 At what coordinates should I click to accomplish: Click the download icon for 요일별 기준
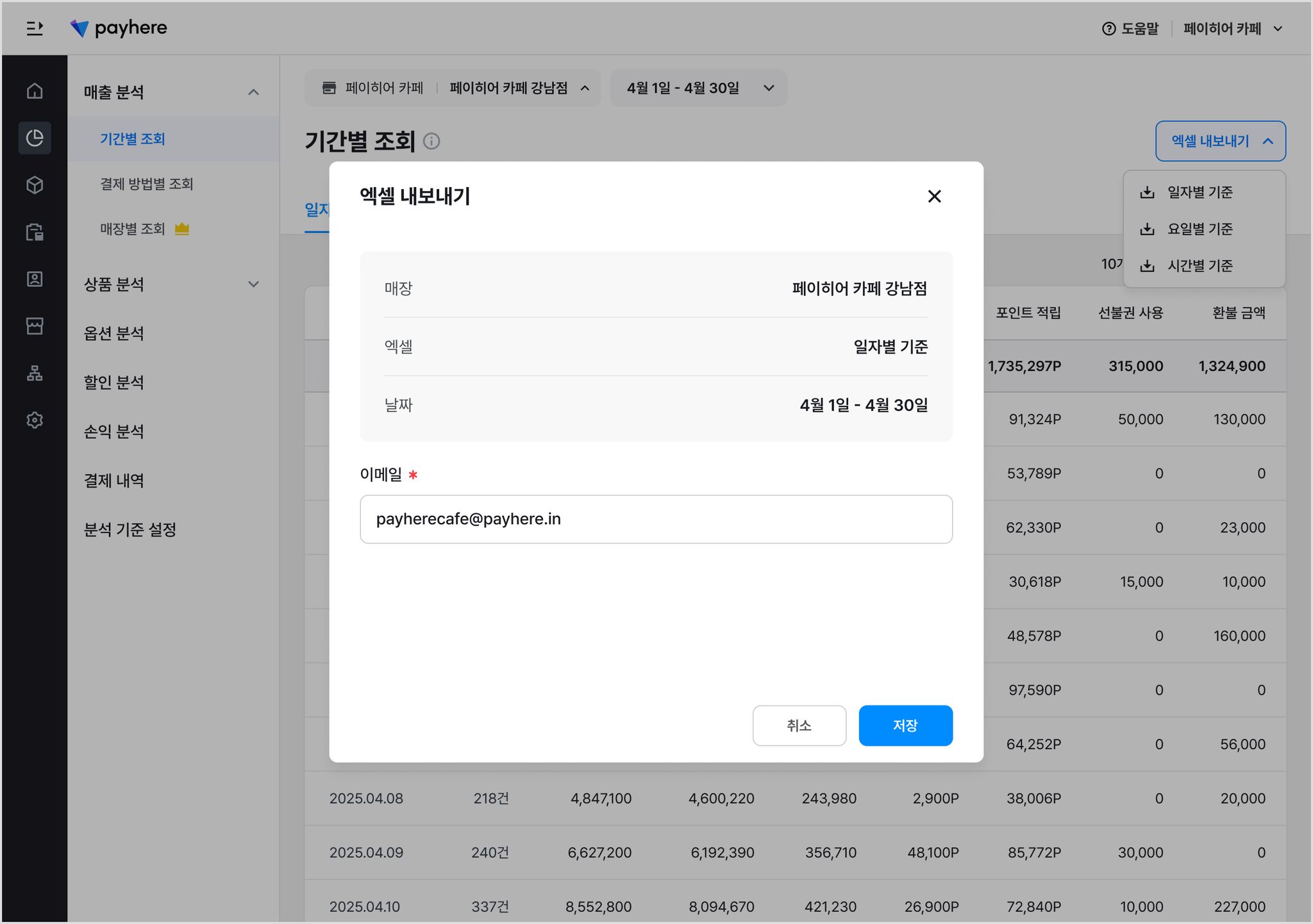(1147, 229)
